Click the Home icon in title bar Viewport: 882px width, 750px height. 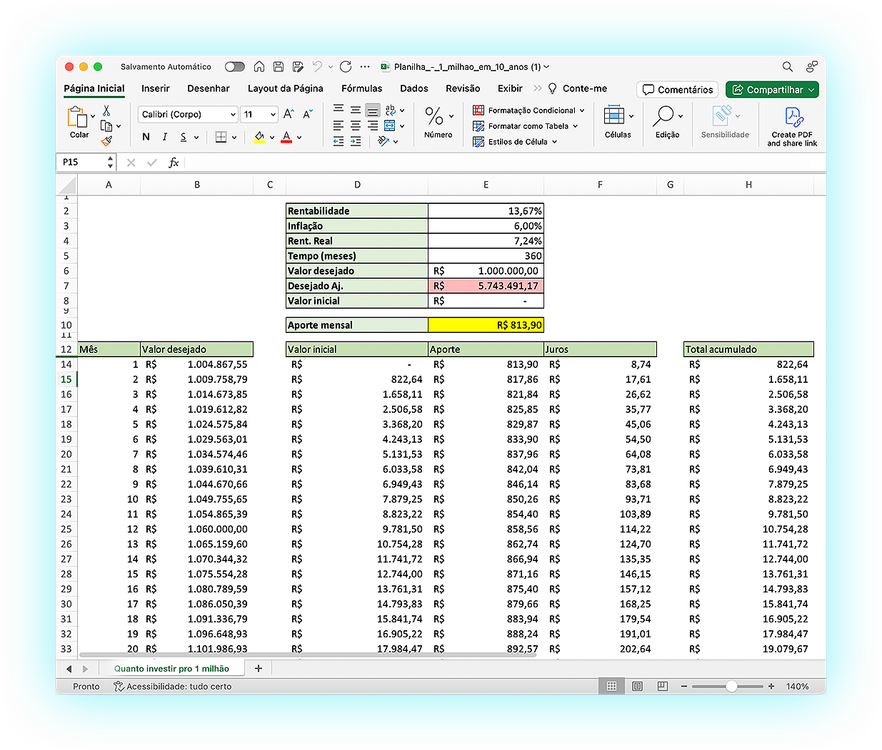click(x=259, y=67)
